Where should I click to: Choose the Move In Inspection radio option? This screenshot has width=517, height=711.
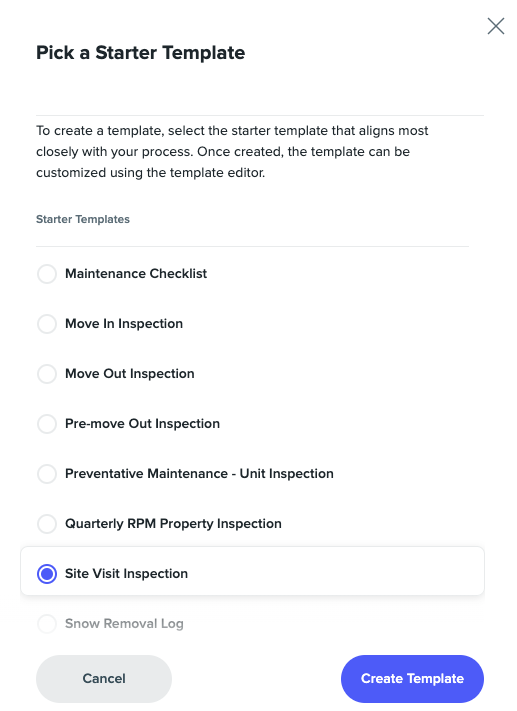tap(47, 324)
